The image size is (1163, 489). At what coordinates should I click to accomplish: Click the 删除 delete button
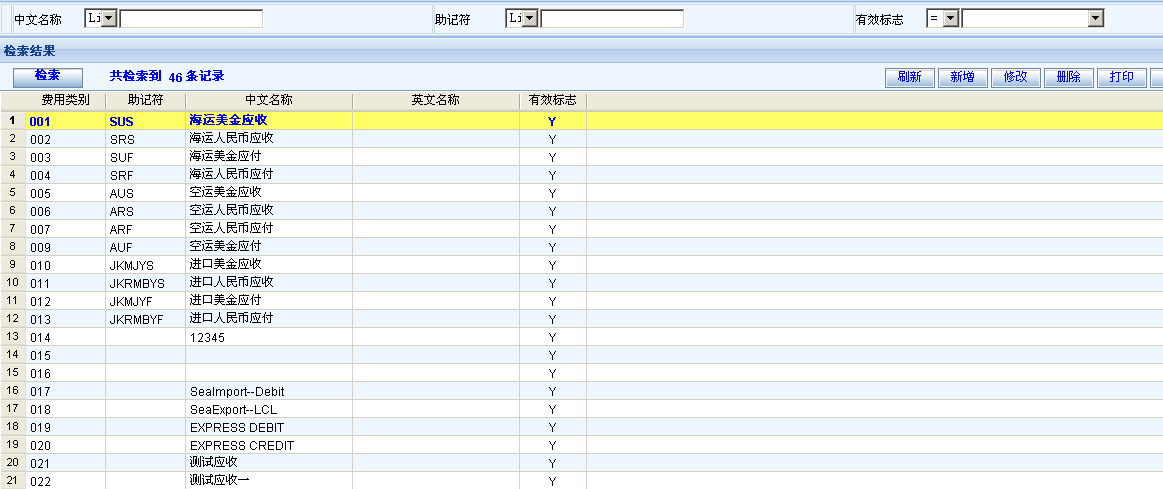point(1068,78)
